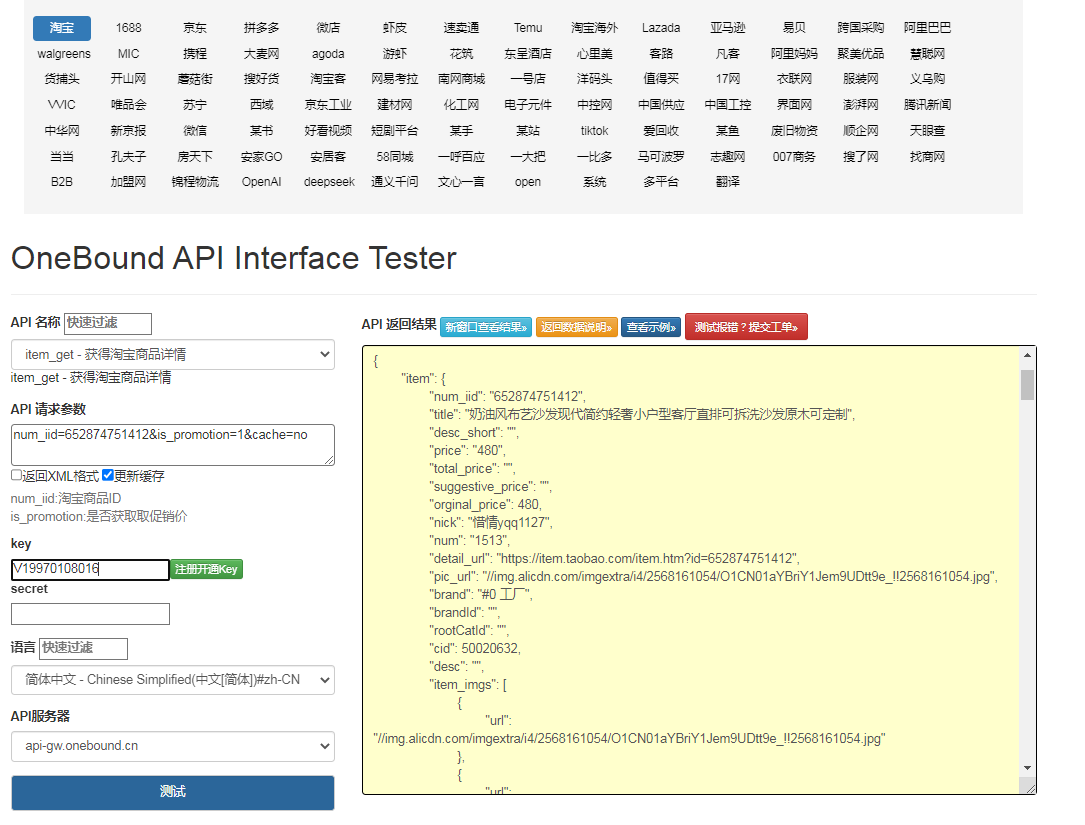Open the 58同城 platform link
Image resolution: width=1085 pixels, height=825 pixels.
(x=394, y=156)
